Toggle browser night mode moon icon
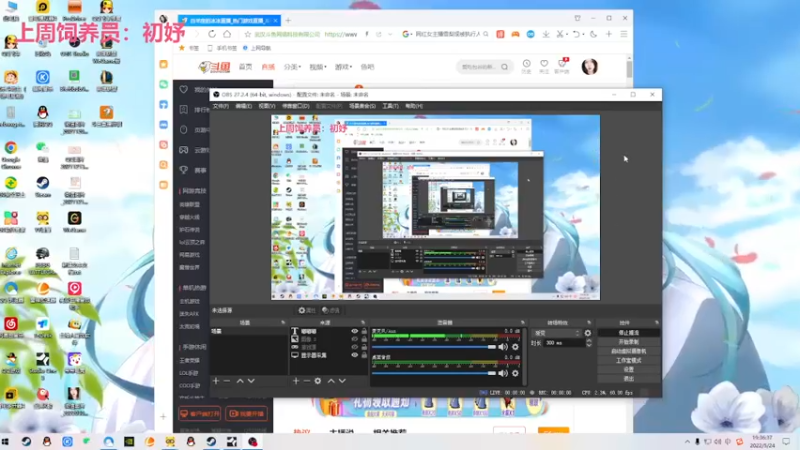800x450 pixels. pos(593,34)
